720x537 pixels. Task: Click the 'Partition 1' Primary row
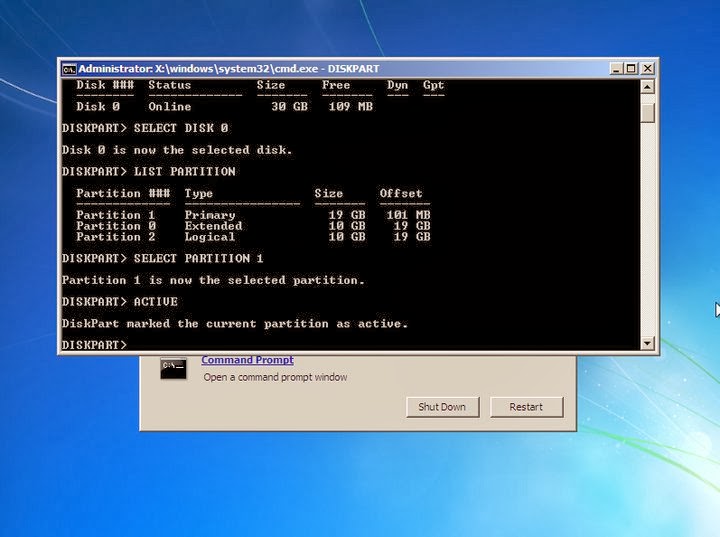click(253, 215)
